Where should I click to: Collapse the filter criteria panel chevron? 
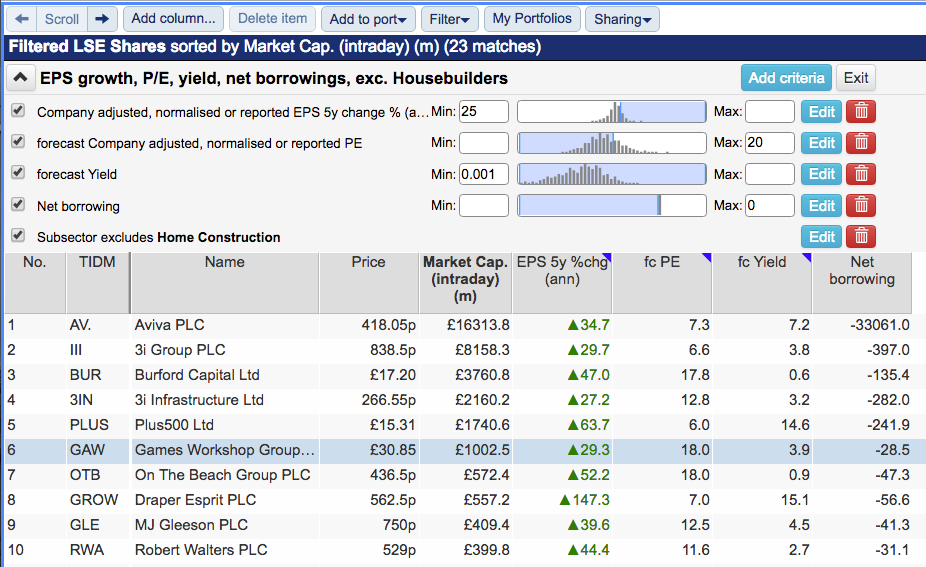point(20,78)
